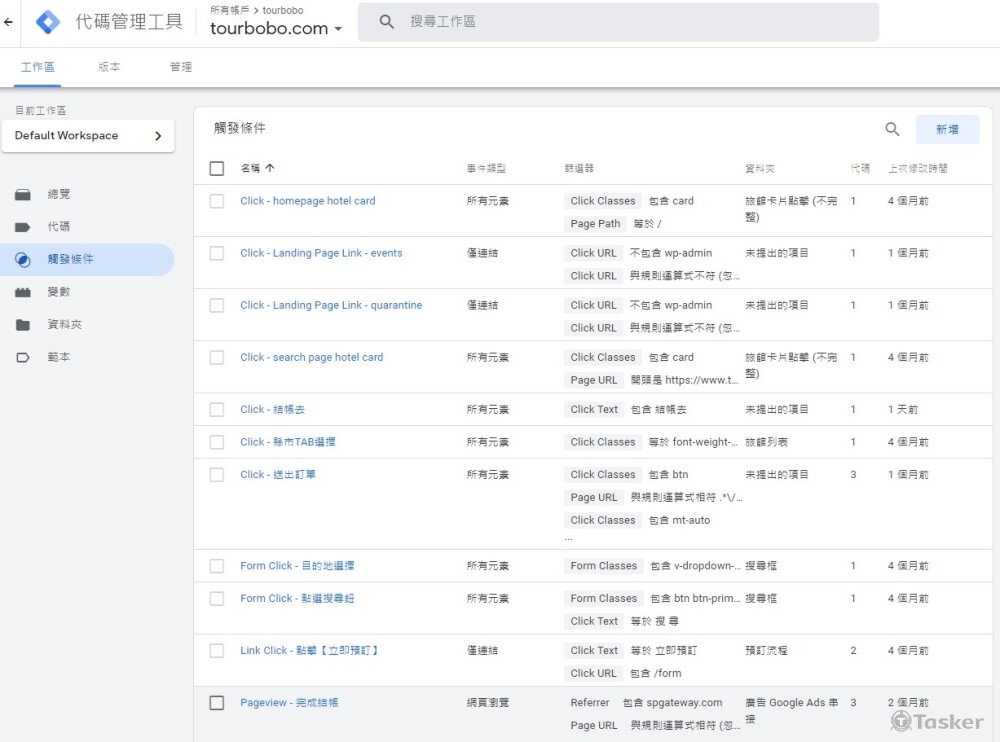Viewport: 1000px width, 742px height.
Task: Check the box for Landing Page Link - quarantine
Action: [217, 306]
